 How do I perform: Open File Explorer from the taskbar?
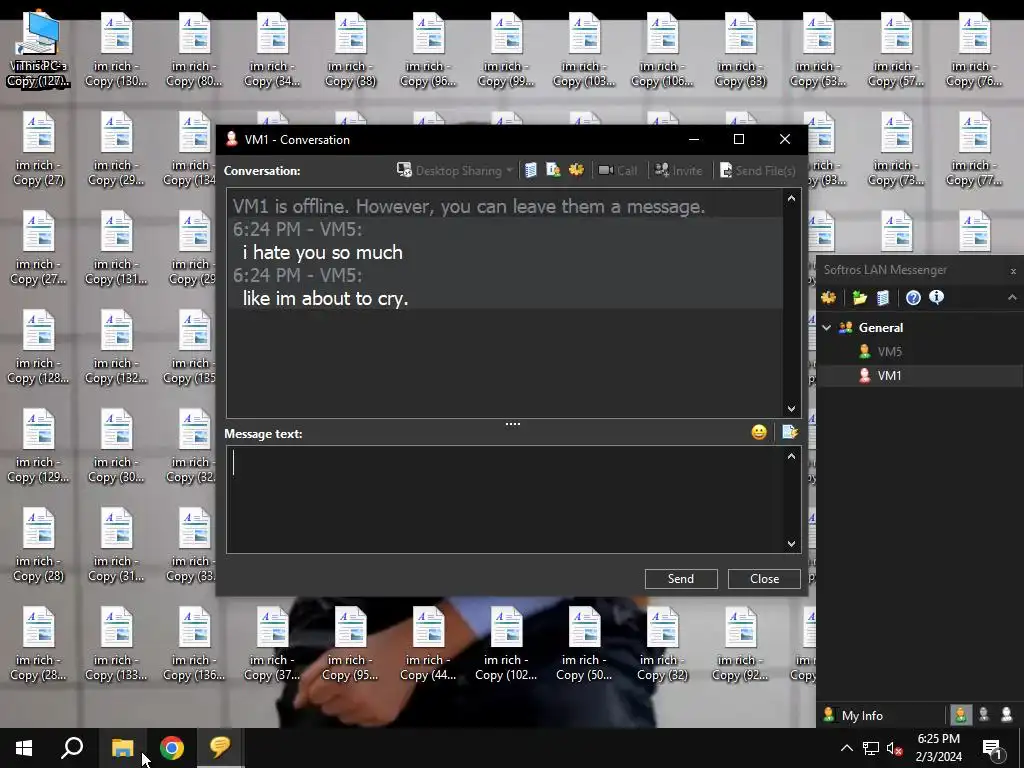[122, 748]
